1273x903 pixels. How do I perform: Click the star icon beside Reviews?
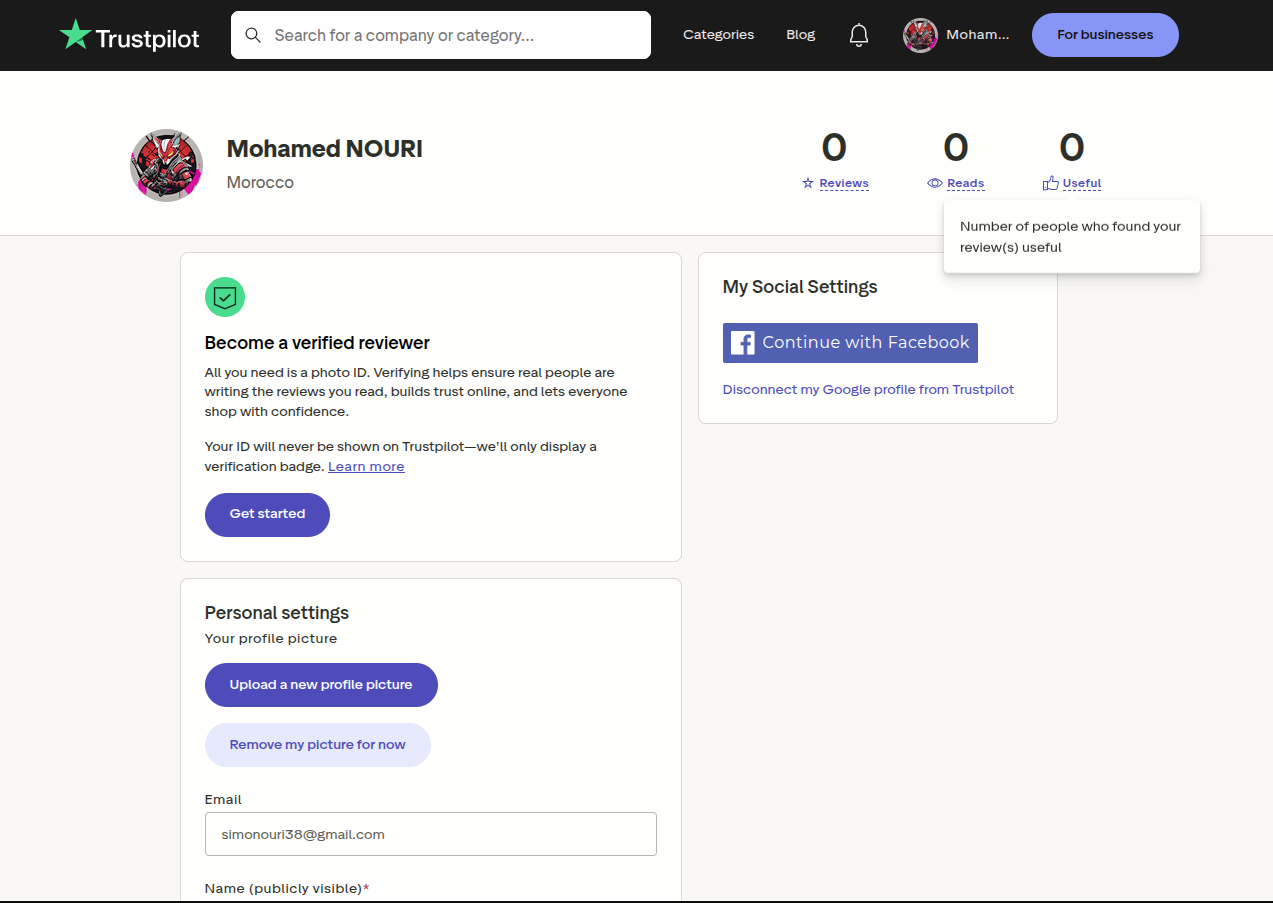tap(808, 183)
